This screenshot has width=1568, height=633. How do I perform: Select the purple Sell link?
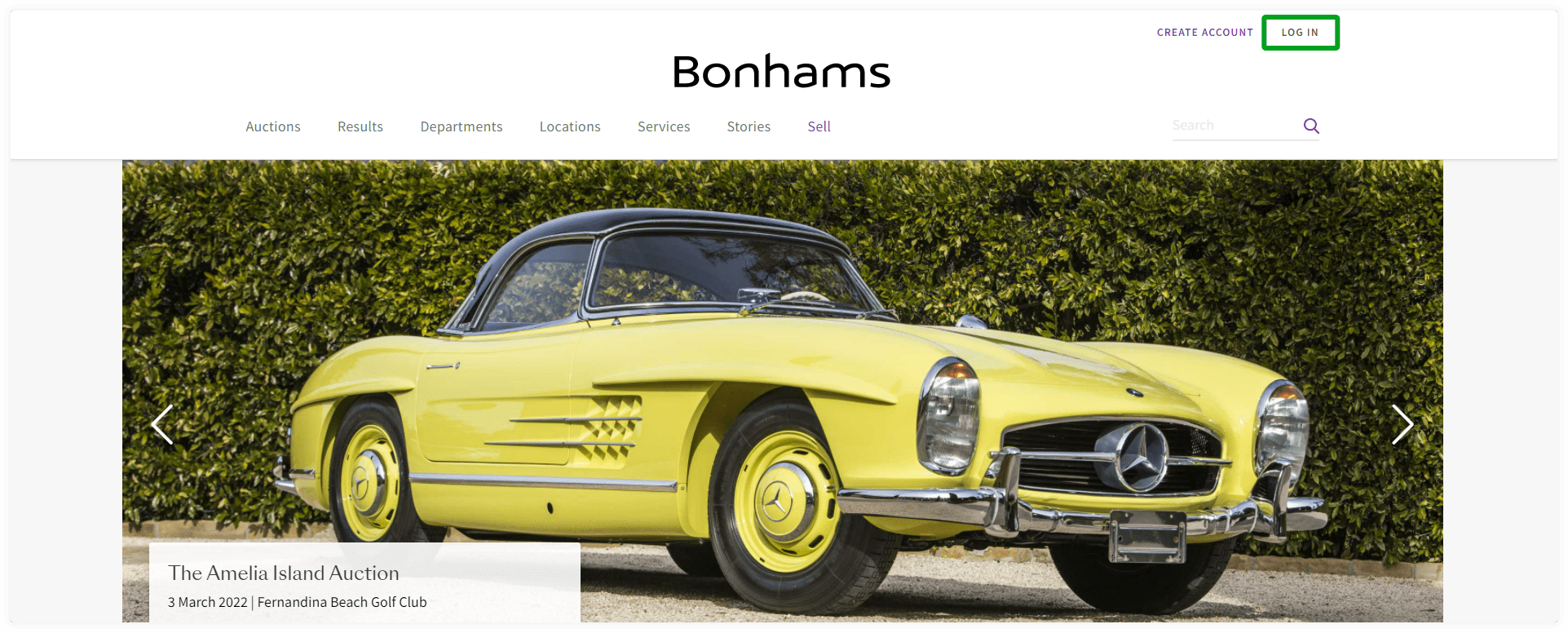coord(819,126)
